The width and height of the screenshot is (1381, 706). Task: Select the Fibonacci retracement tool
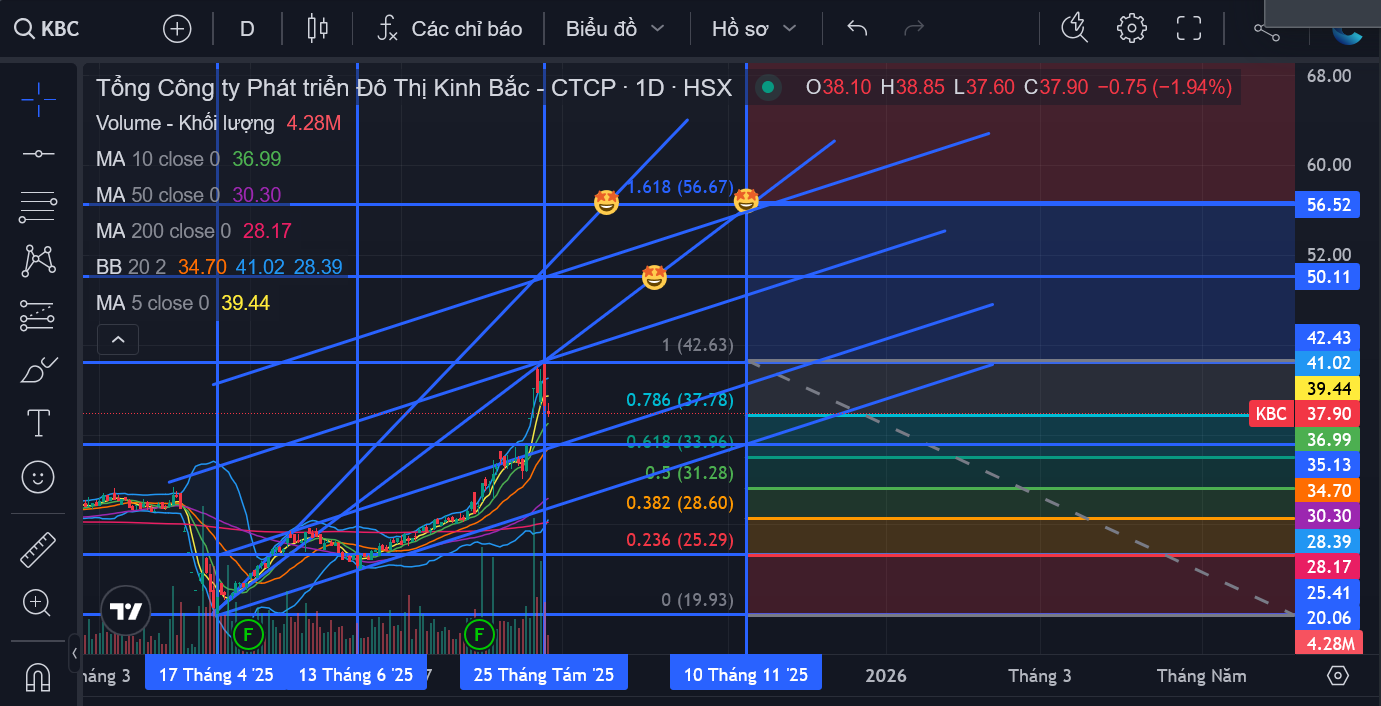38,207
